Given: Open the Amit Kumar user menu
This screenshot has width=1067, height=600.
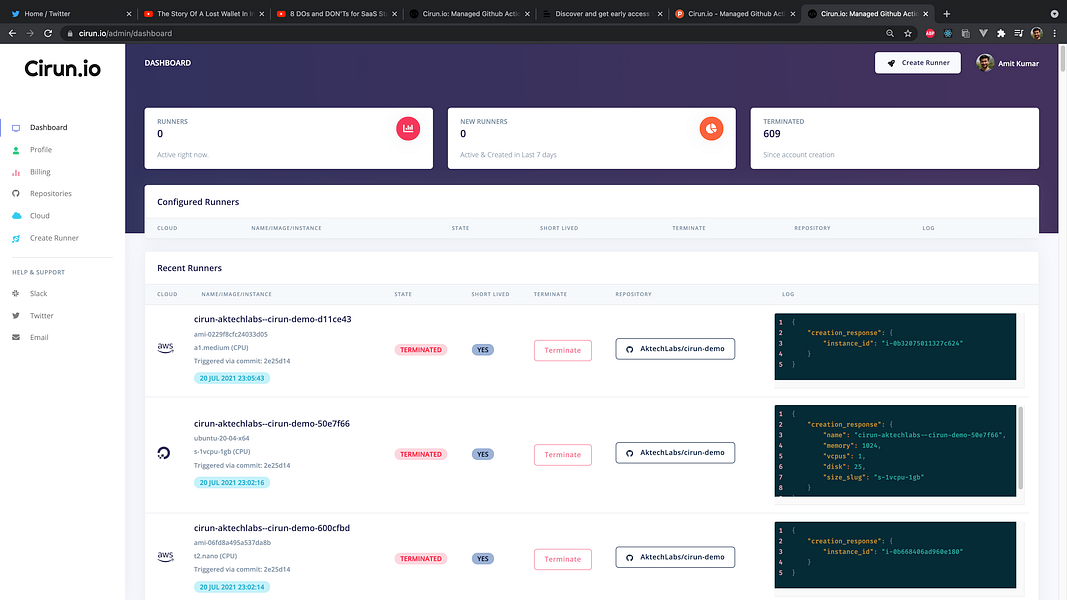Looking at the screenshot, I should pos(1007,63).
